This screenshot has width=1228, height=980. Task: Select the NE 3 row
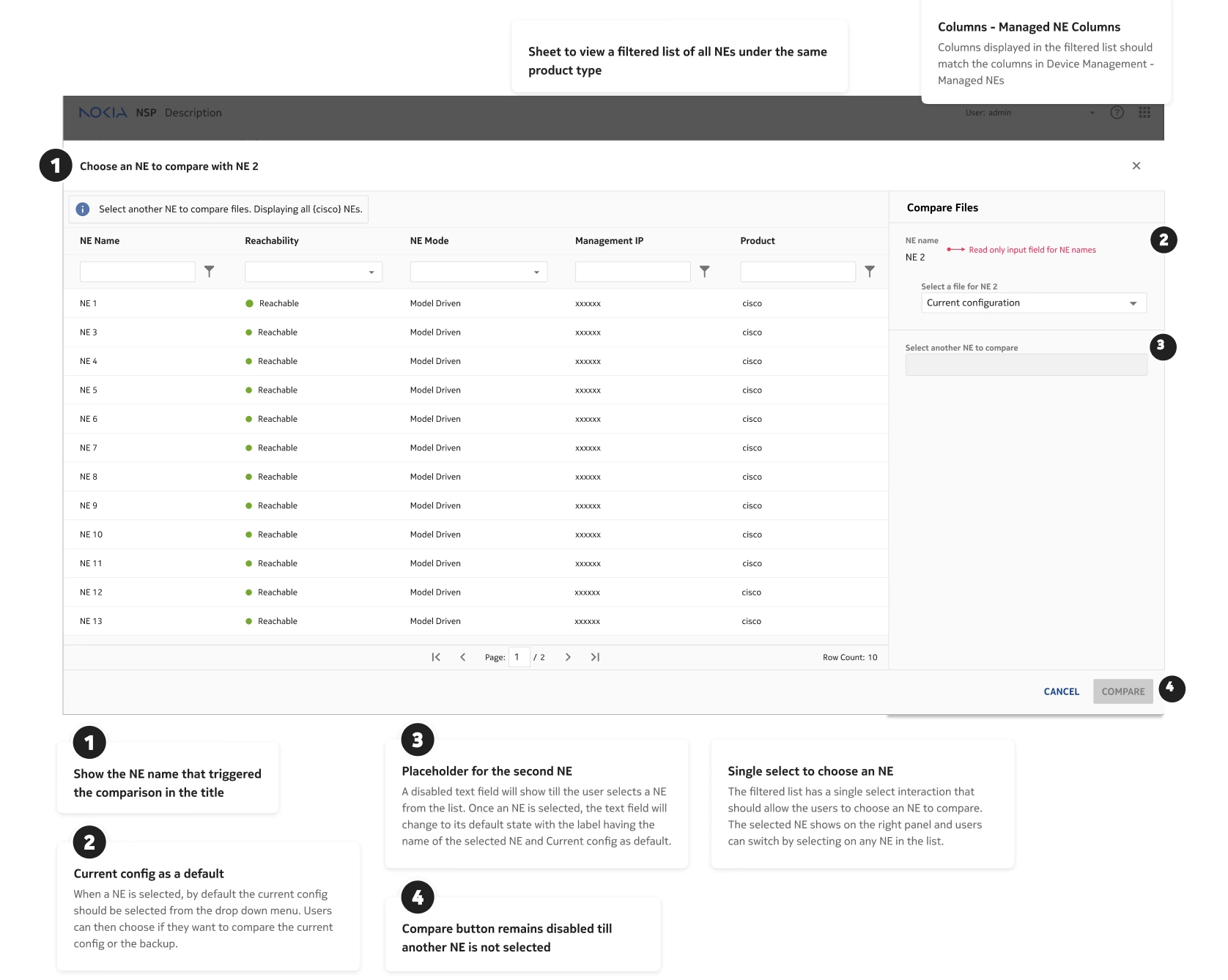[476, 333]
